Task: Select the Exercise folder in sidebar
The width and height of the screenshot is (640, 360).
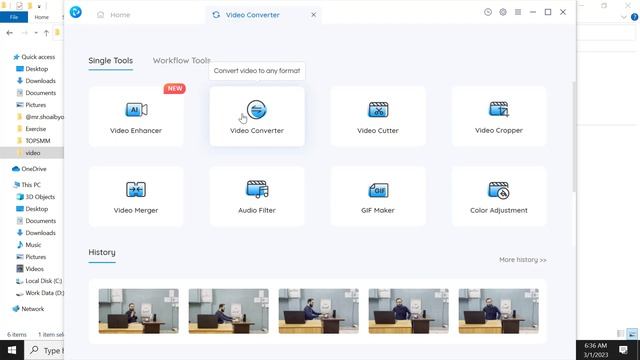Action: coord(31,129)
